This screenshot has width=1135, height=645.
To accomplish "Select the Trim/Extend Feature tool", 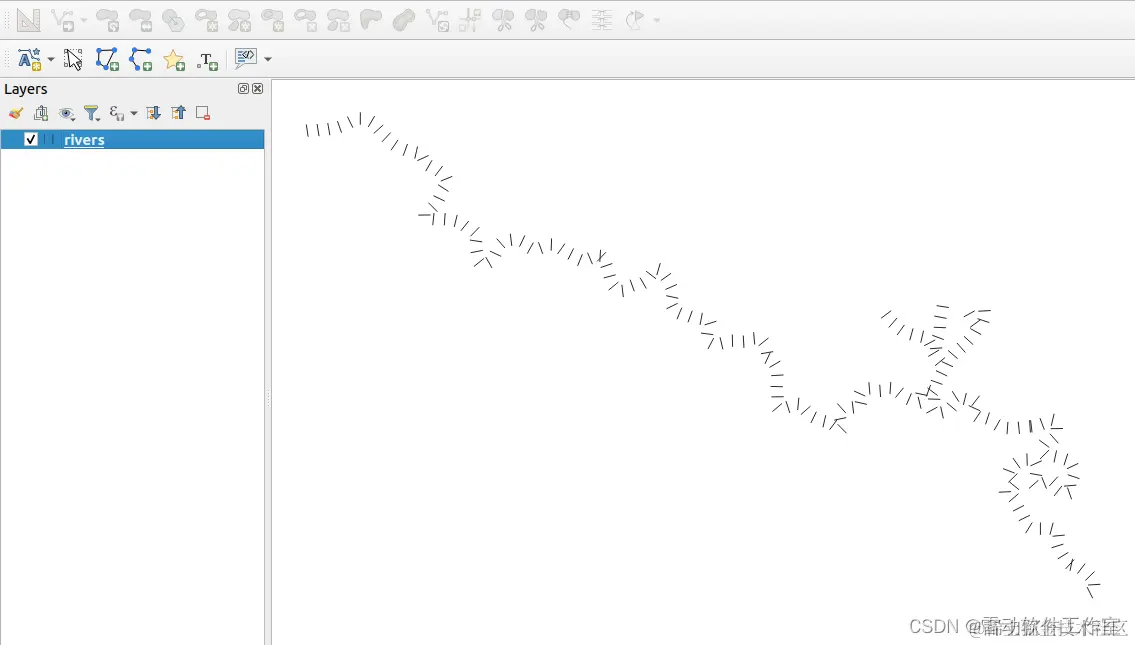I will [x=470, y=20].
